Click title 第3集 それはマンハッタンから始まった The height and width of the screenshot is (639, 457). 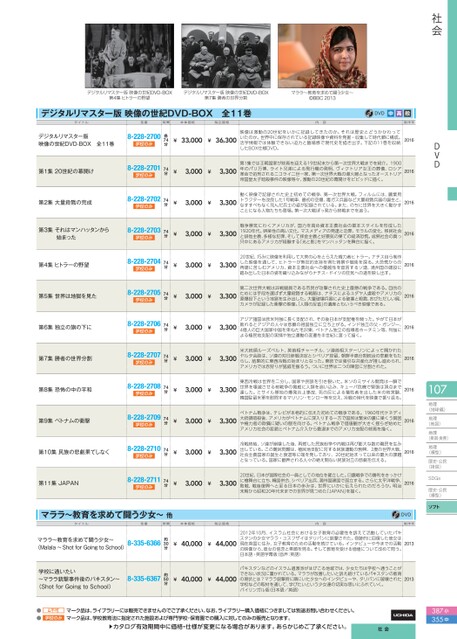[74, 234]
